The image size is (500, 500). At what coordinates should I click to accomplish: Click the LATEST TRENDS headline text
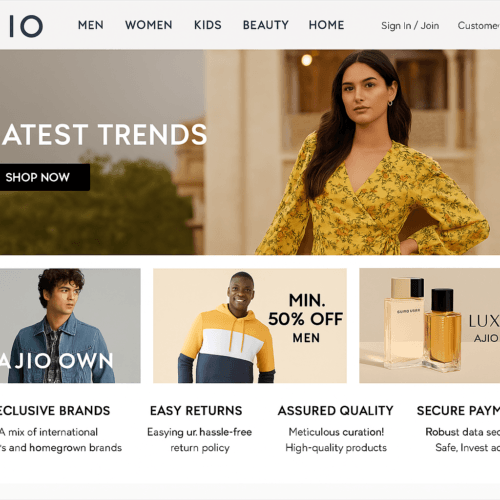coord(104,135)
